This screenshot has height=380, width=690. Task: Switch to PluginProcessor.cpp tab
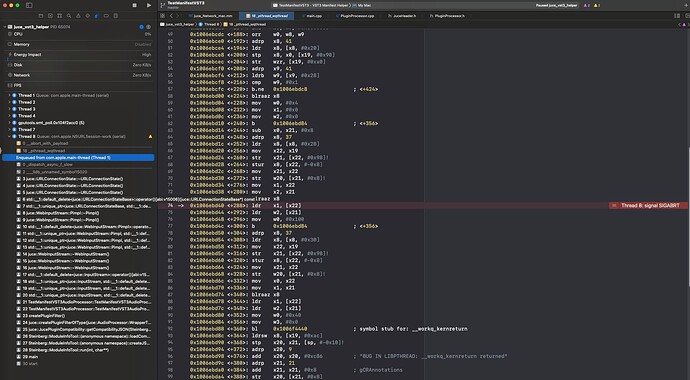355,16
